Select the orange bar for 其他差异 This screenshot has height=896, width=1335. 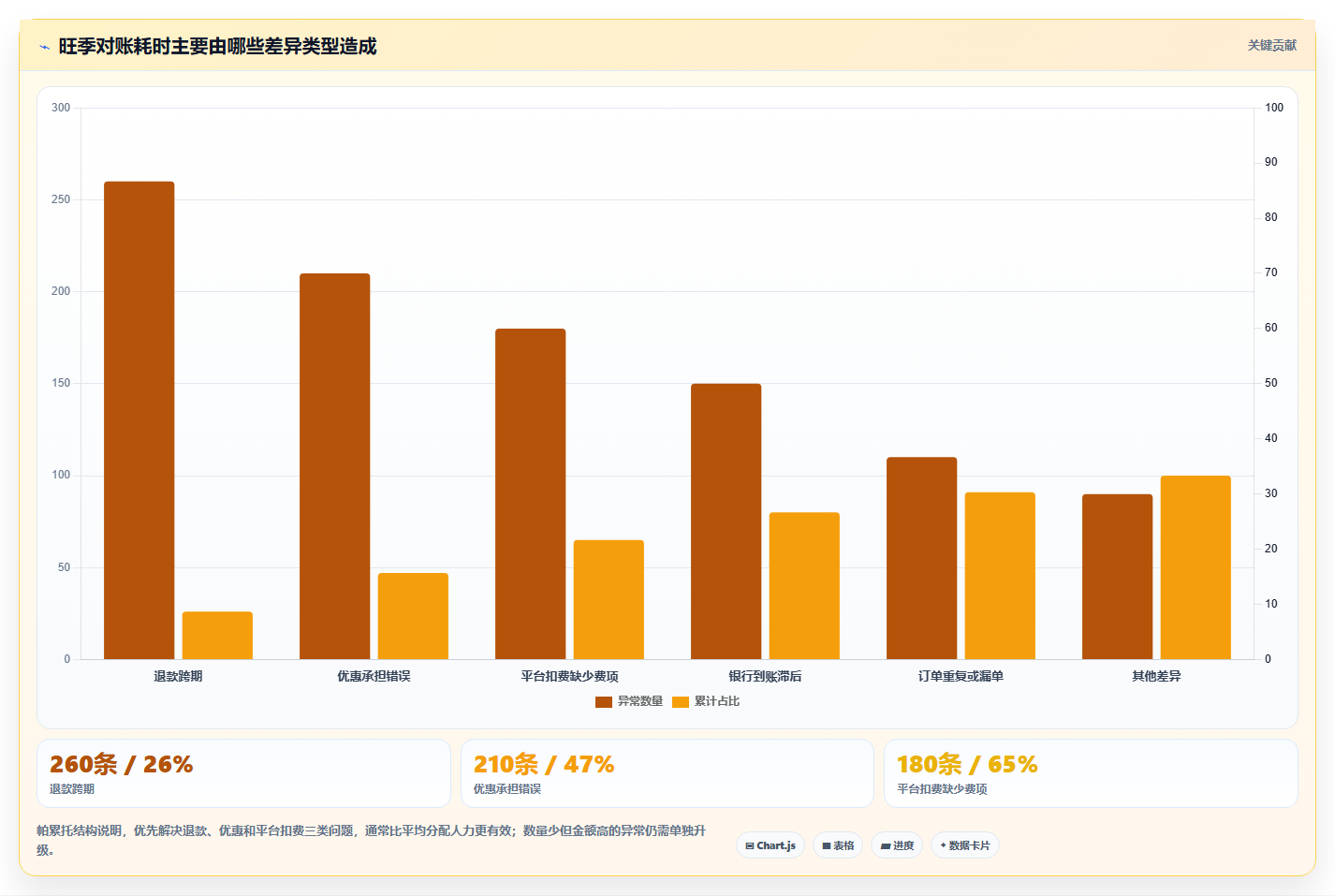click(1196, 567)
